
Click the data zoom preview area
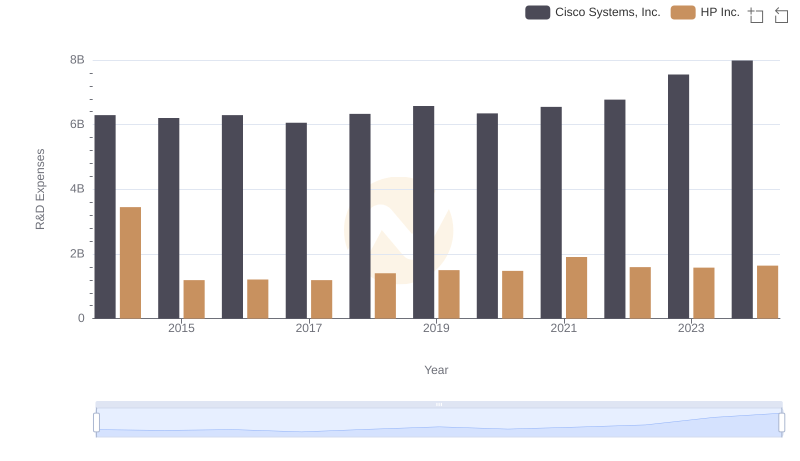tap(439, 423)
